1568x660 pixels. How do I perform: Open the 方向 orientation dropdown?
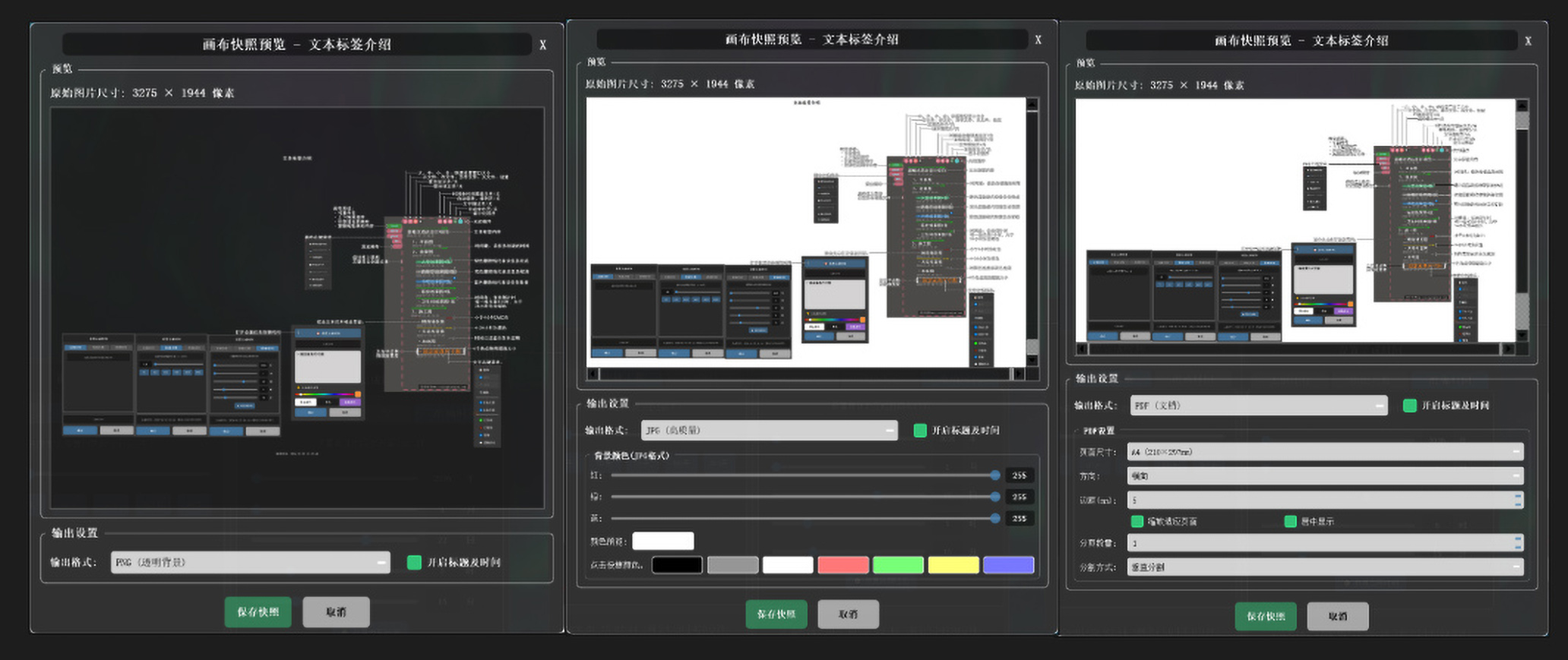point(1325,476)
